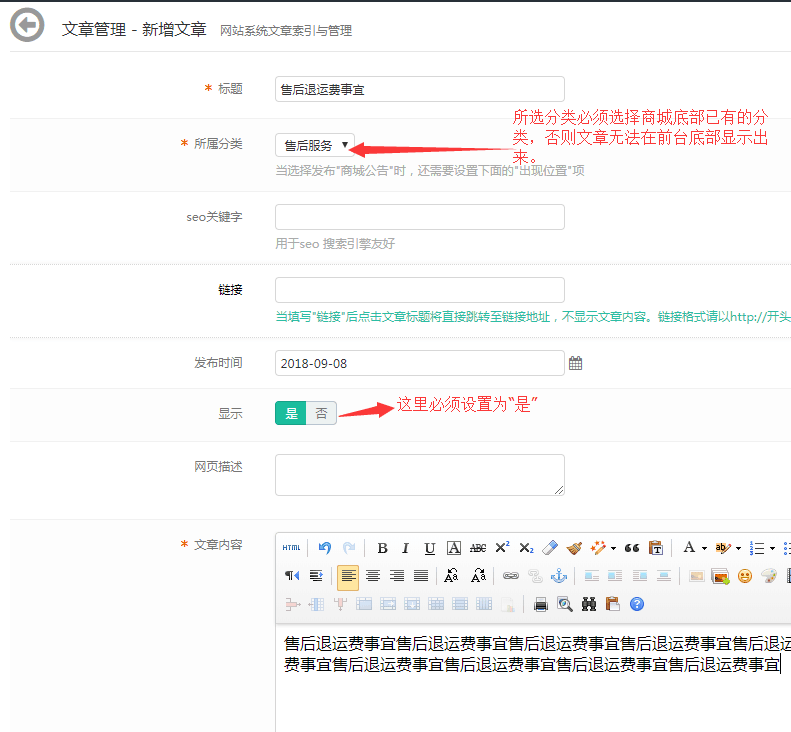Switch editor to HTML source mode

point(291,548)
